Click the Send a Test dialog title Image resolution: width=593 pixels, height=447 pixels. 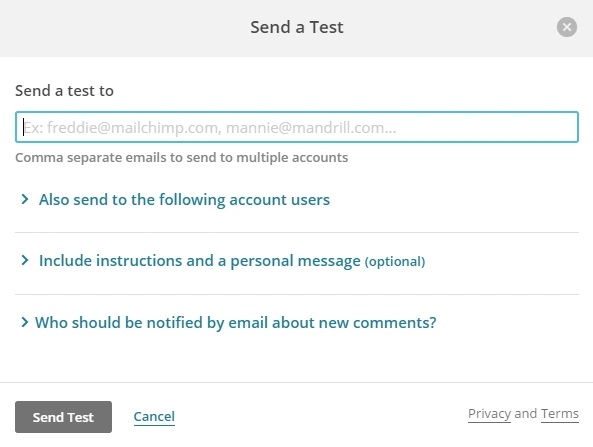[297, 27]
